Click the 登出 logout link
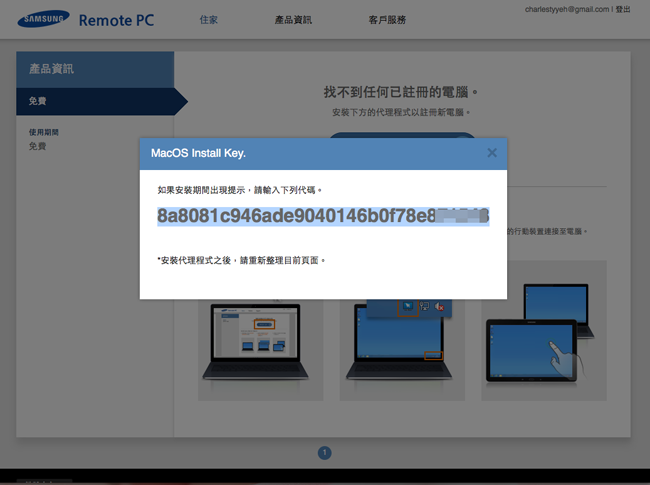The height and width of the screenshot is (485, 650). (x=623, y=9)
